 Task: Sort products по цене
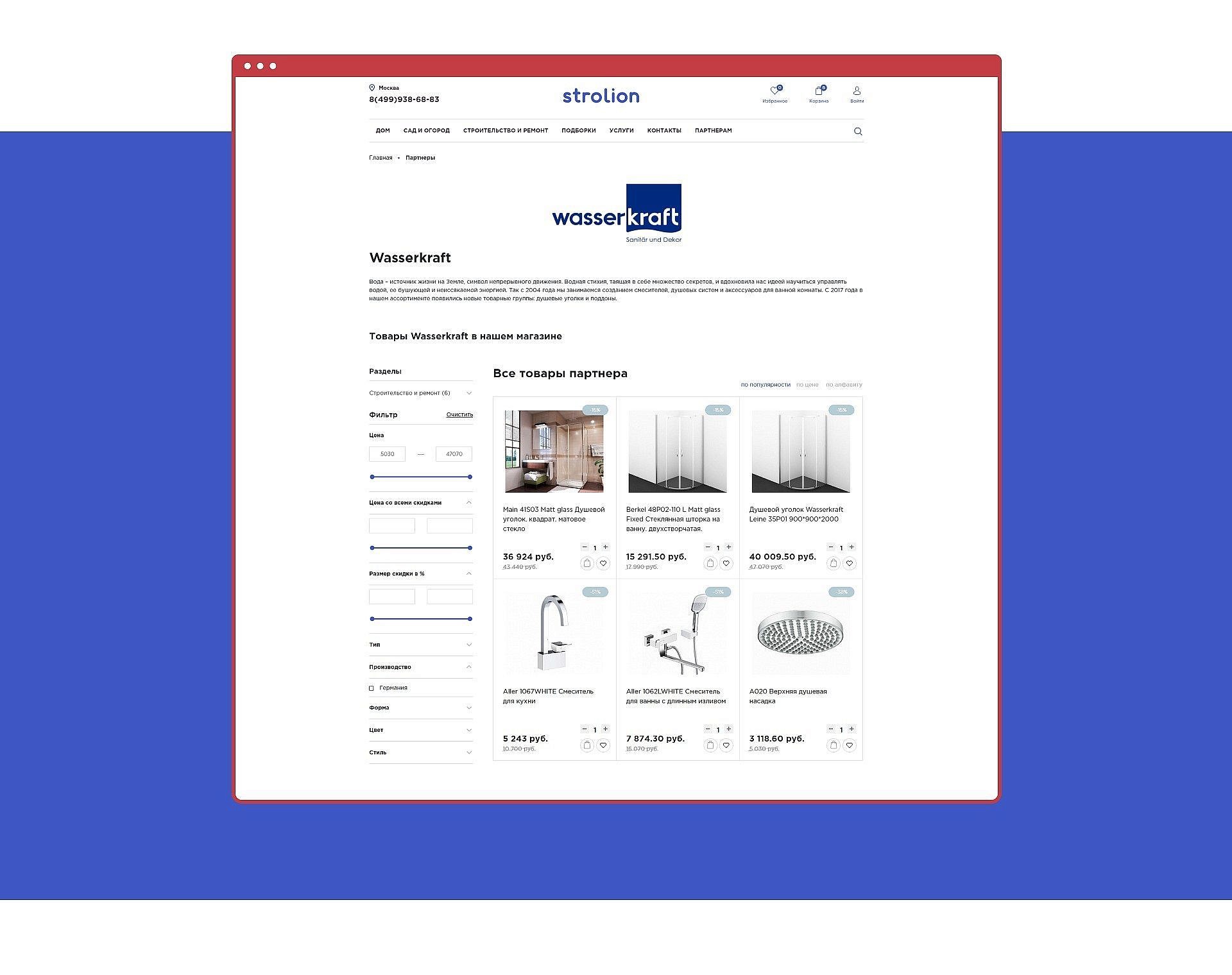coord(807,385)
